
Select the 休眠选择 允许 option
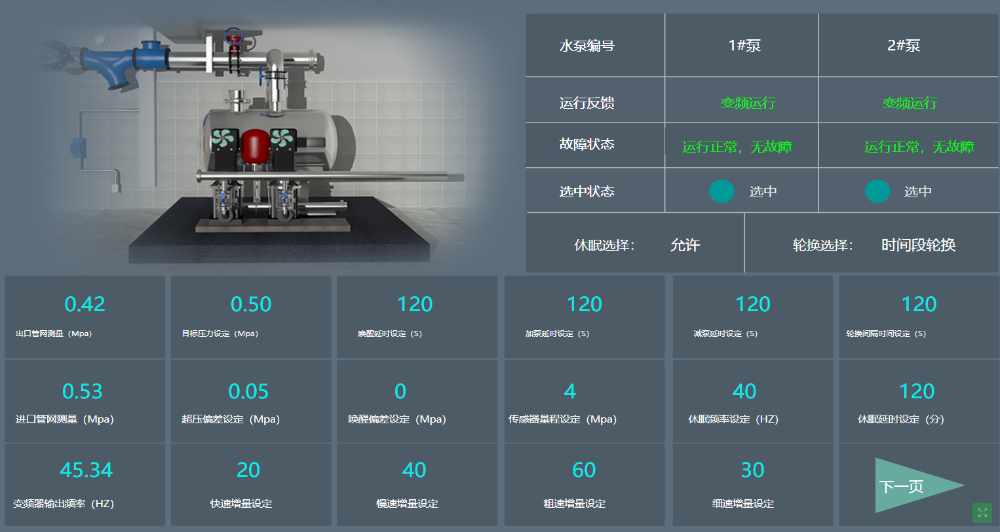(x=685, y=245)
